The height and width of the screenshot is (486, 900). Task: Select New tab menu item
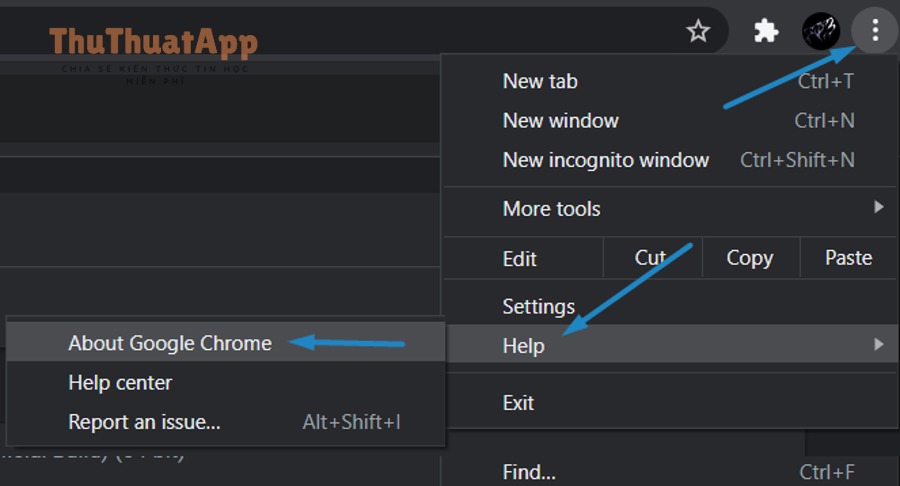pos(670,81)
